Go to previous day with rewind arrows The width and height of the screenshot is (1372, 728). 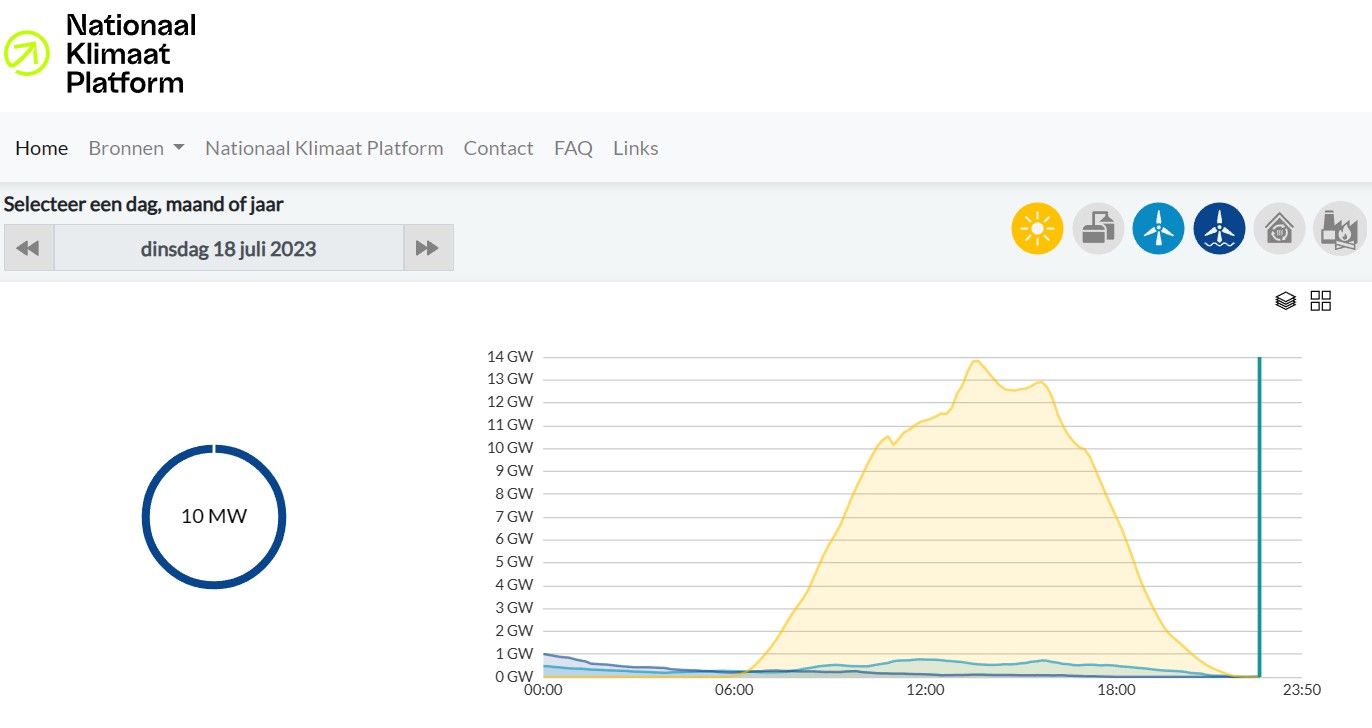pyautogui.click(x=29, y=248)
